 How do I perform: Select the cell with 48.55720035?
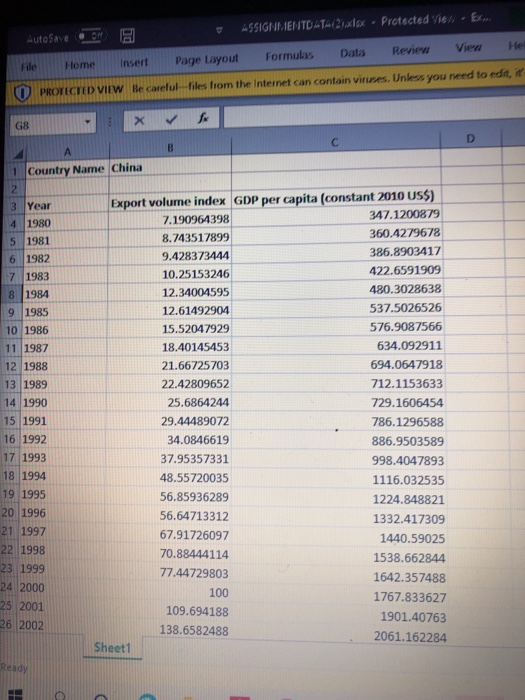[x=167, y=478]
